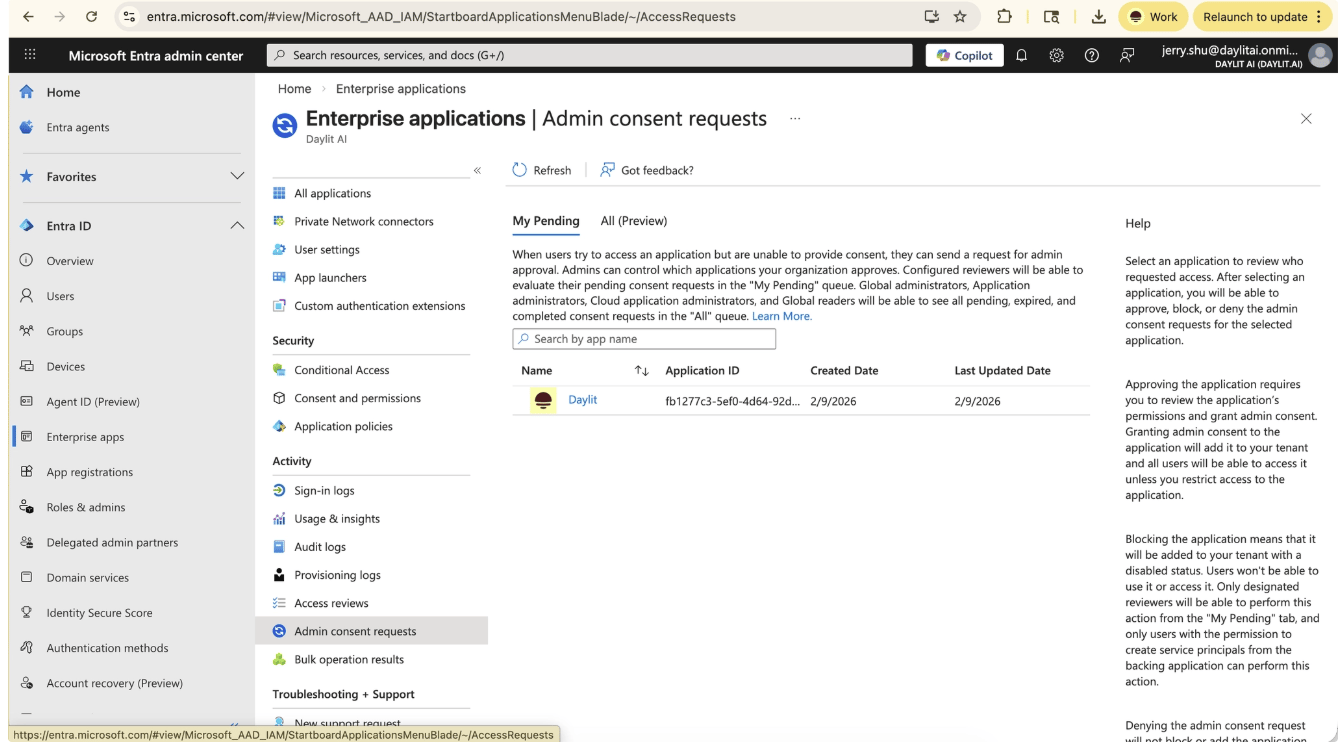Open the help question mark icon
1338x752 pixels.
click(x=1092, y=56)
